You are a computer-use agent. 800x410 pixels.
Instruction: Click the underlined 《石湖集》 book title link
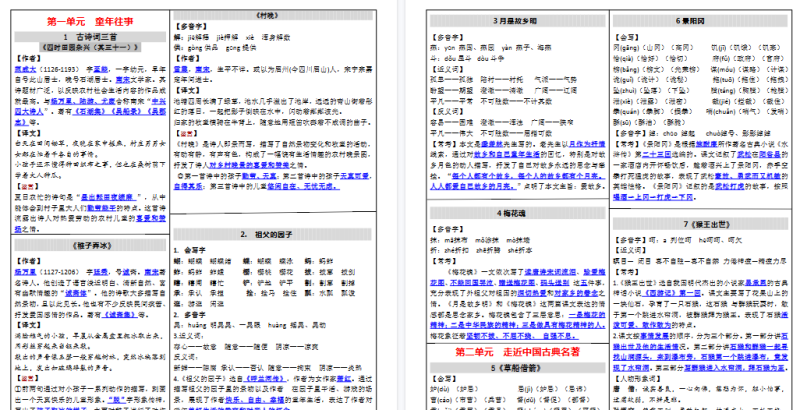pyautogui.click(x=88, y=109)
